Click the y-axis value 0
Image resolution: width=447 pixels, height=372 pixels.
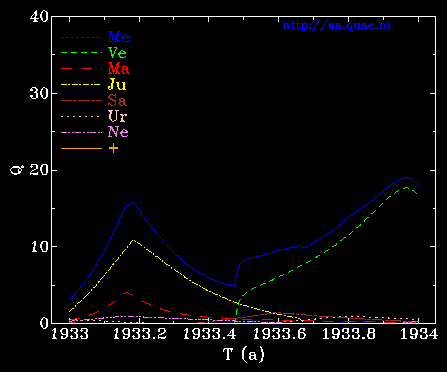click(x=44, y=323)
